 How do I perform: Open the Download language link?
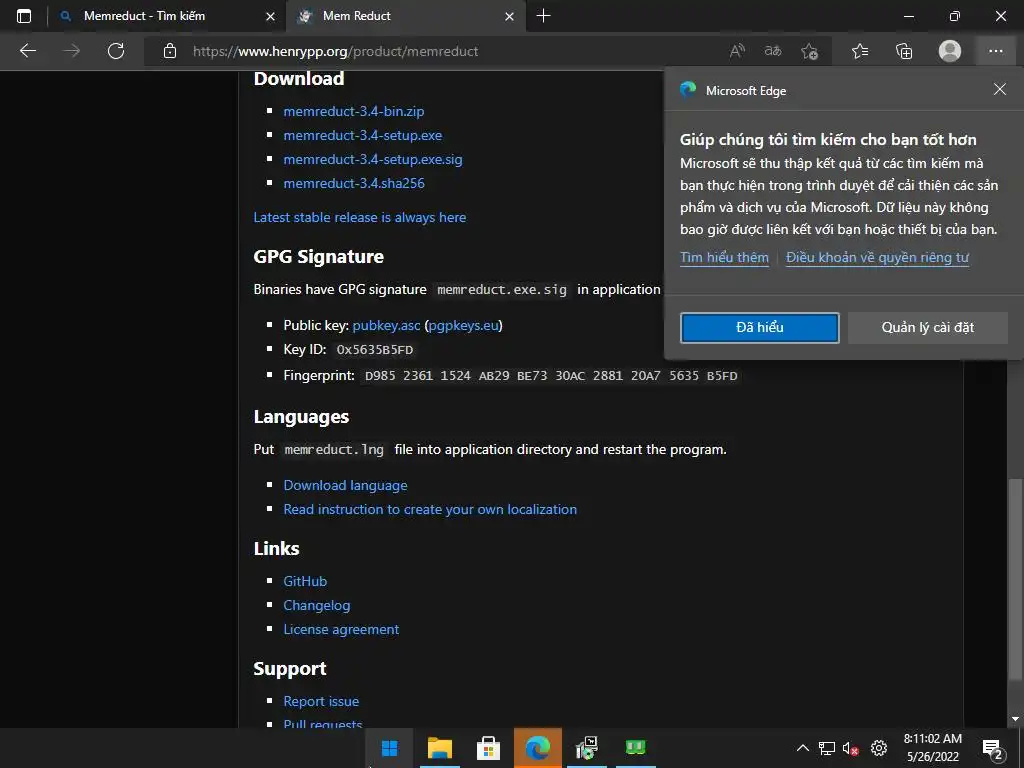(x=345, y=485)
